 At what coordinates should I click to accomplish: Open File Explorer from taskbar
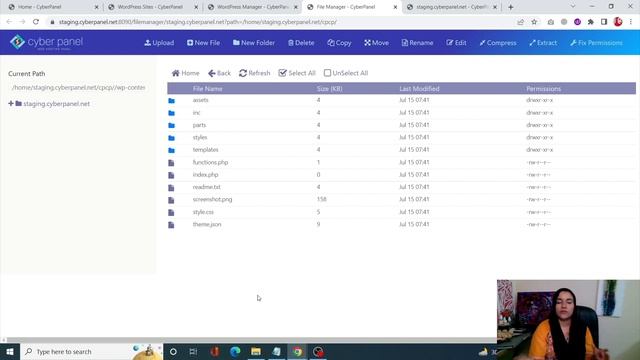[256, 351]
